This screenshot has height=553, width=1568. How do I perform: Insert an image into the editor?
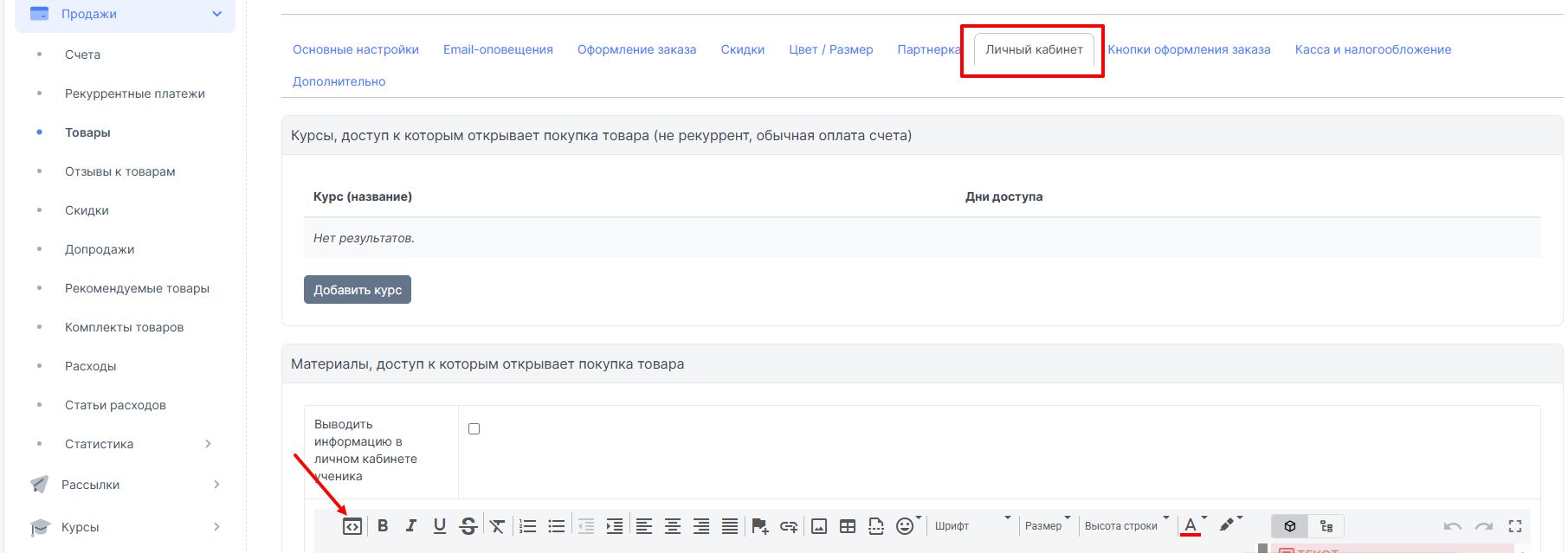point(819,525)
